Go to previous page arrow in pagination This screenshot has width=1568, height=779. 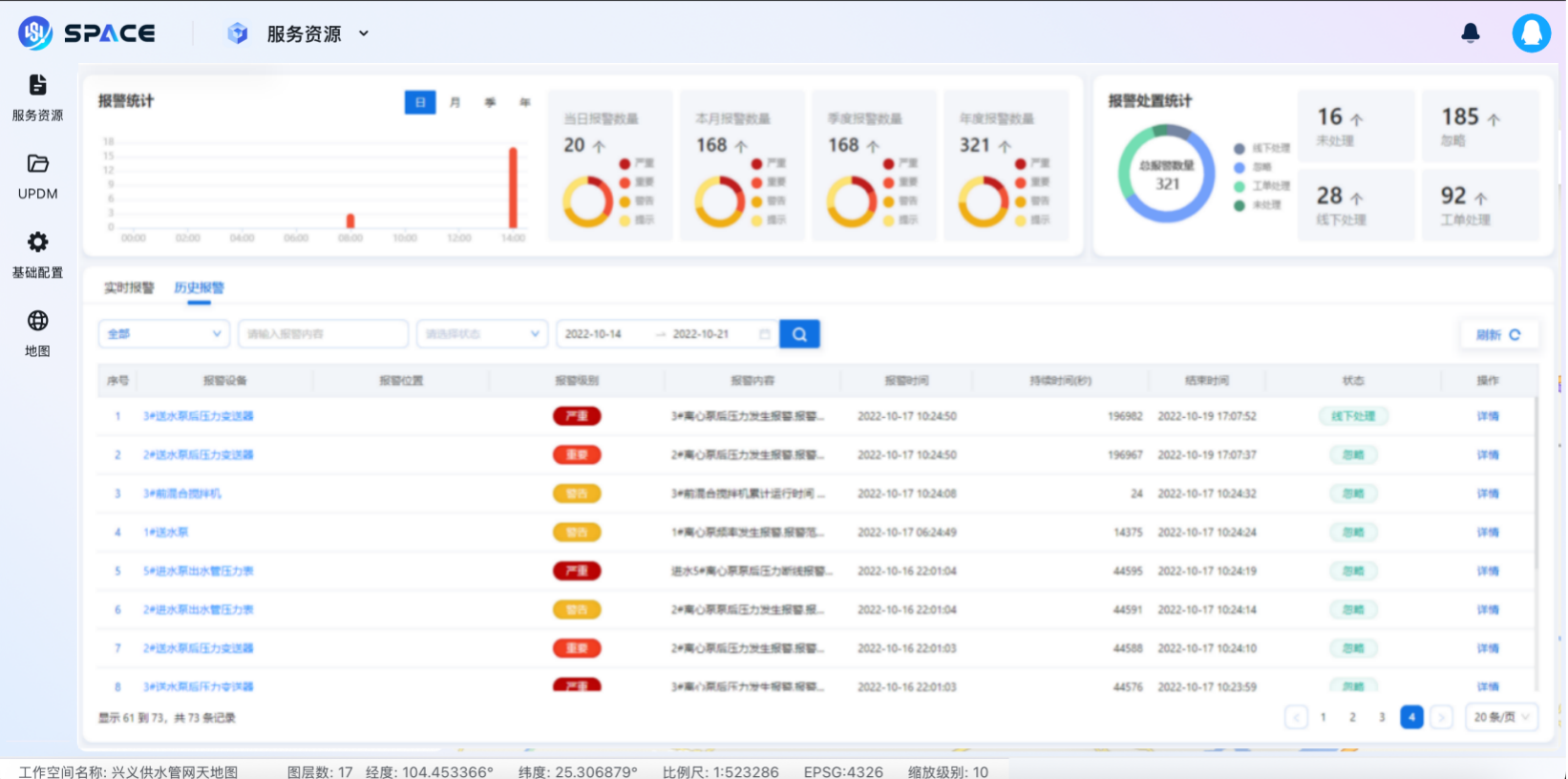[1296, 717]
